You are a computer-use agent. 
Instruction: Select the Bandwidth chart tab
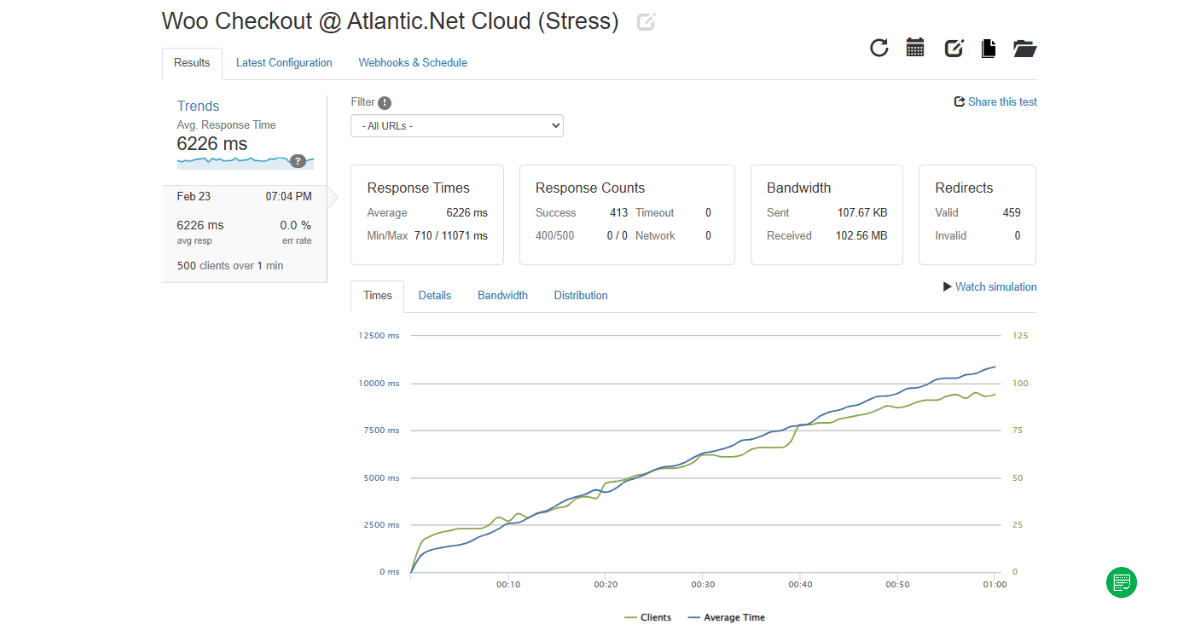[503, 296]
